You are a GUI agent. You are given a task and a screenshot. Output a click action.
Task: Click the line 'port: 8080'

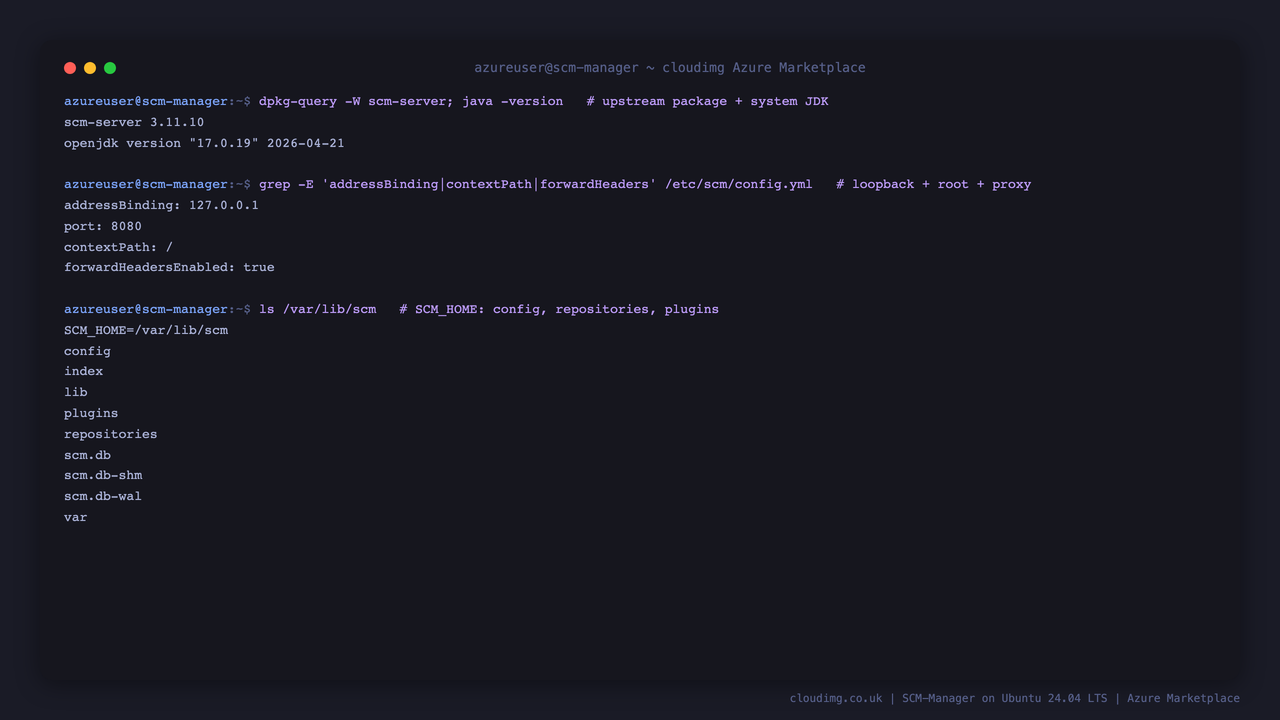point(103,226)
